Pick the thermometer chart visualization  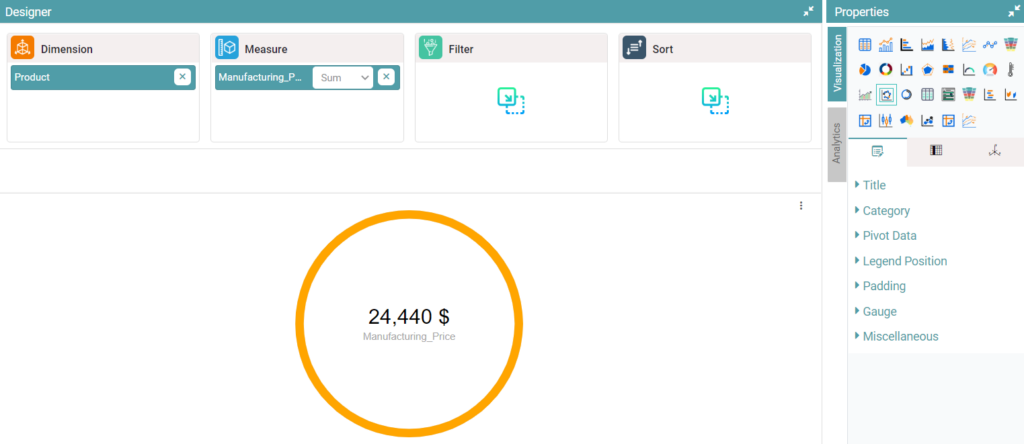1011,69
